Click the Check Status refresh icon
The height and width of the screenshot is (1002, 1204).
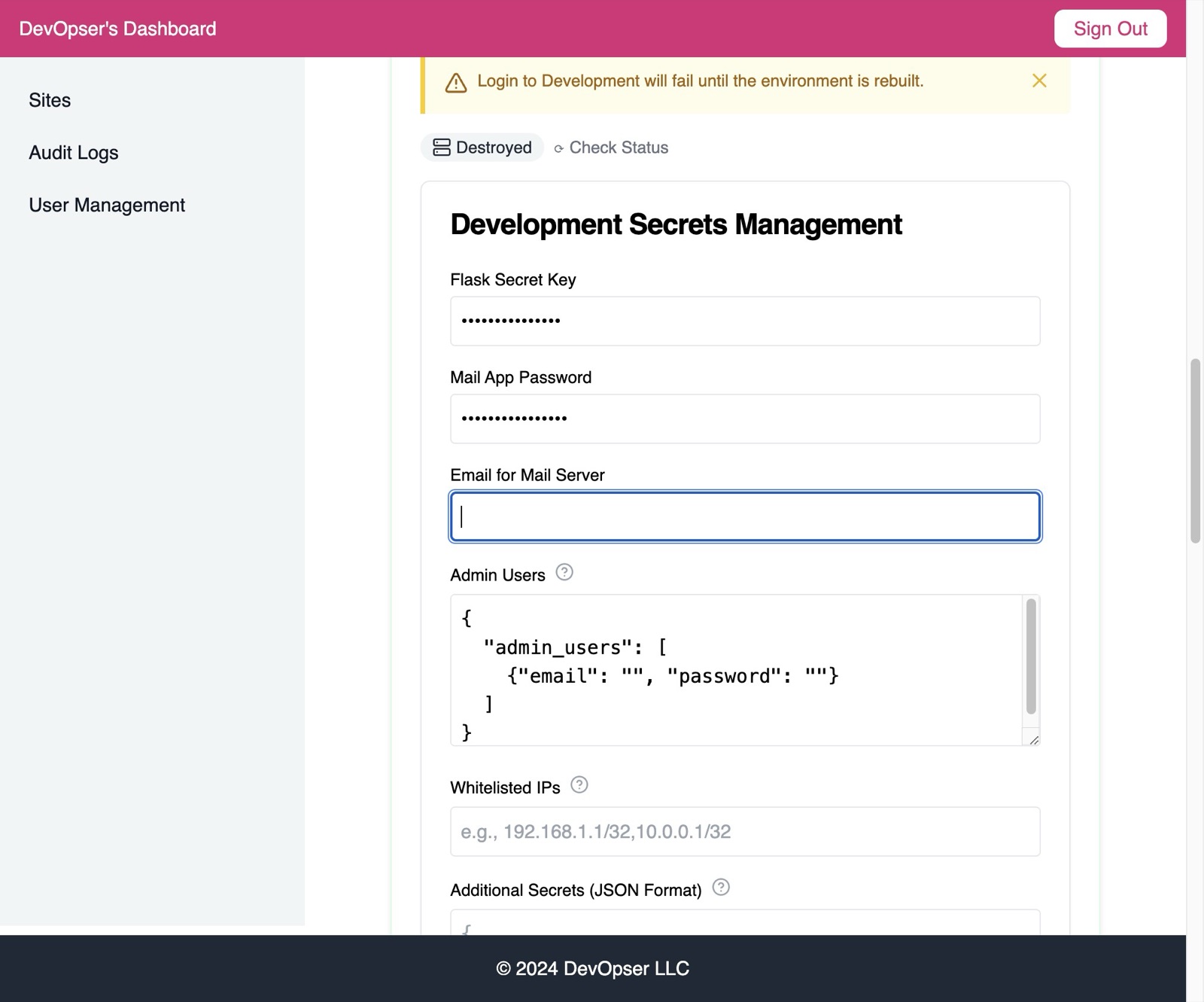point(558,149)
